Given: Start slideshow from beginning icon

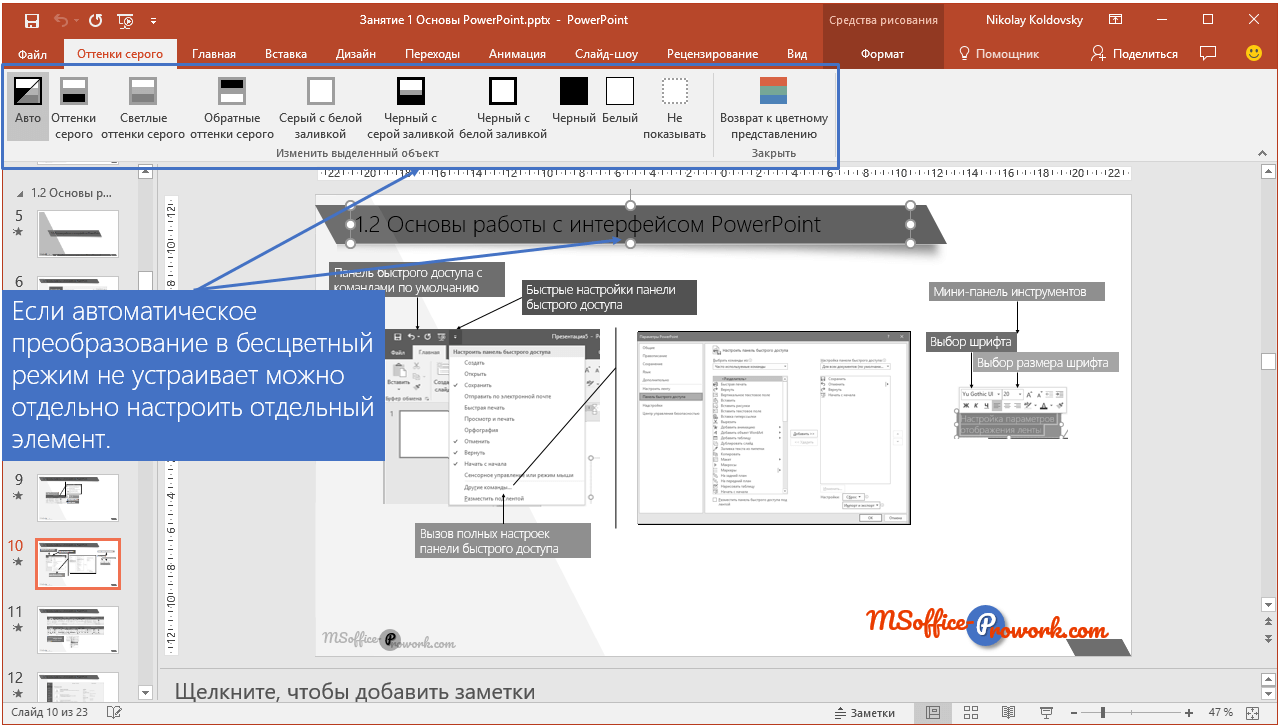Looking at the screenshot, I should point(126,19).
